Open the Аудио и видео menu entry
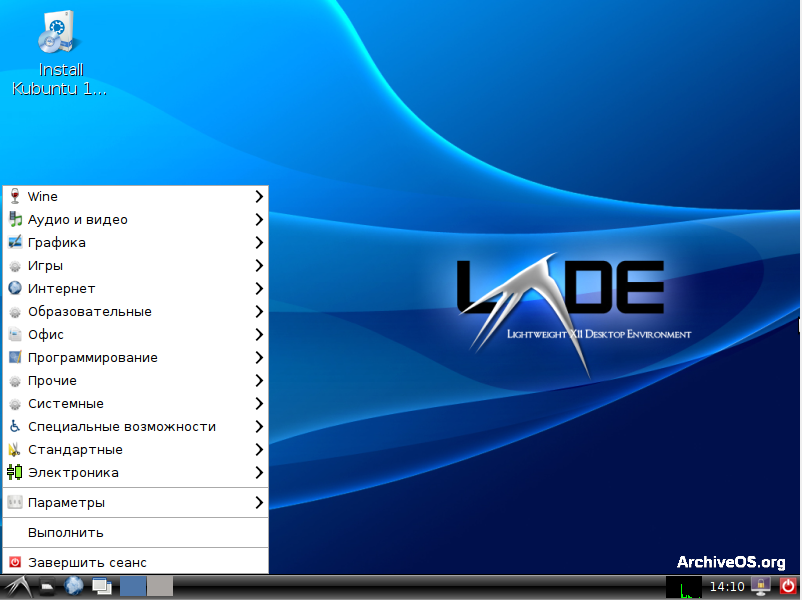This screenshot has width=802, height=600. click(x=136, y=219)
